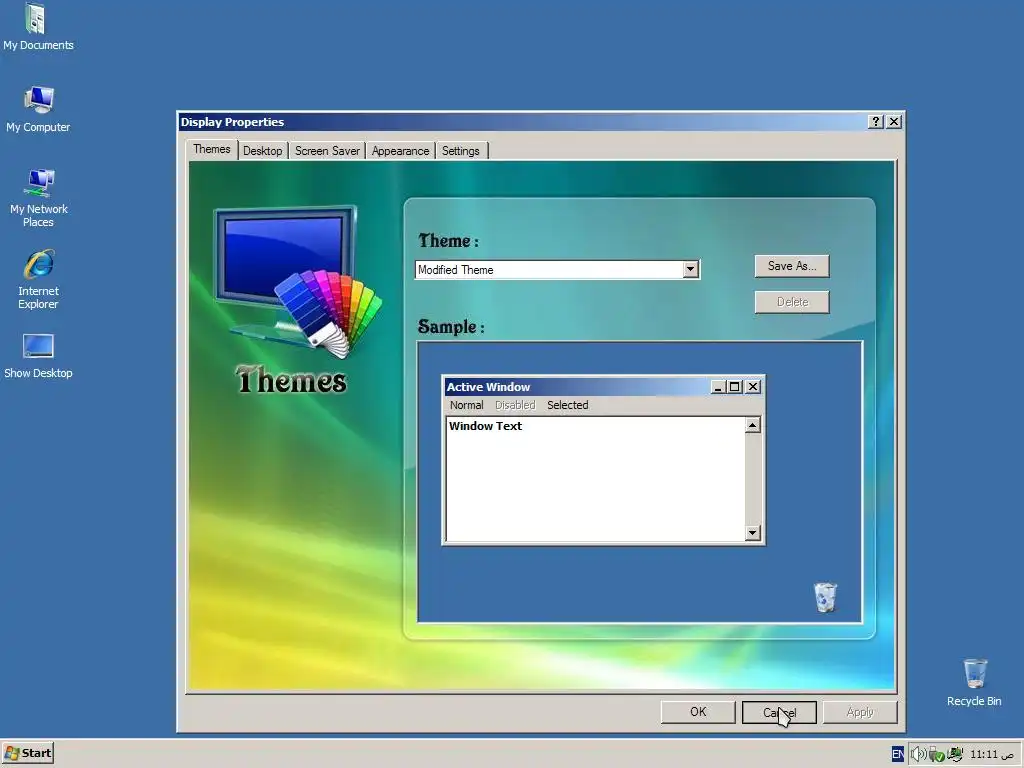The height and width of the screenshot is (768, 1024).
Task: Switch to the Themes tab
Action: click(212, 149)
